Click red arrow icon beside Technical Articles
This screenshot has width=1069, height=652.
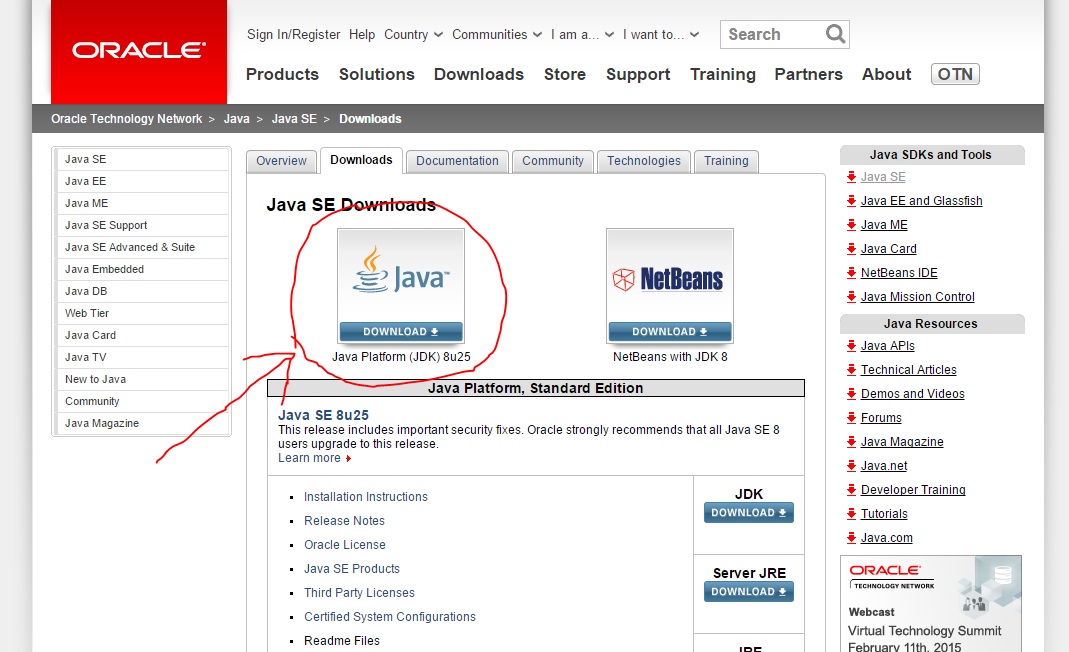[851, 370]
